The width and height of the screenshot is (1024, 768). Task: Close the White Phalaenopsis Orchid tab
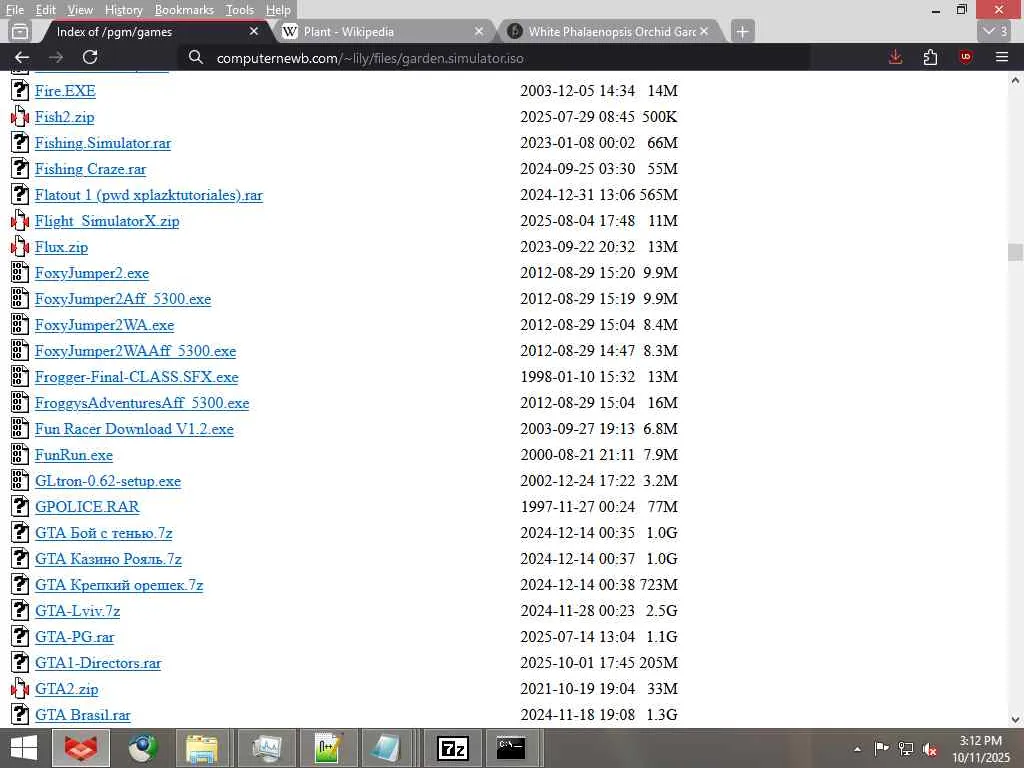click(x=704, y=31)
